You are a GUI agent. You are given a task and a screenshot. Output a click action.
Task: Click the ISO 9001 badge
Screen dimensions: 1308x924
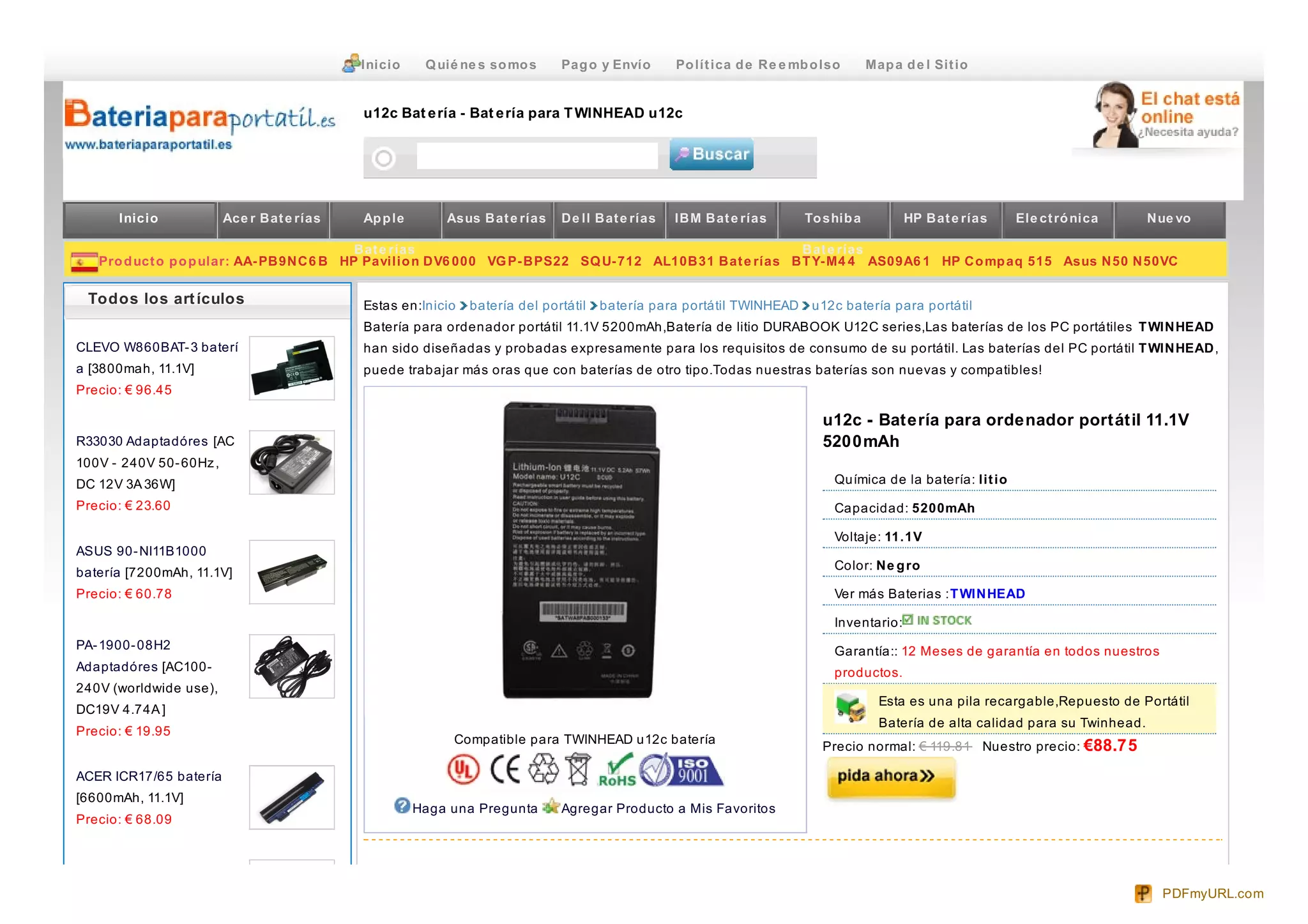(x=682, y=769)
